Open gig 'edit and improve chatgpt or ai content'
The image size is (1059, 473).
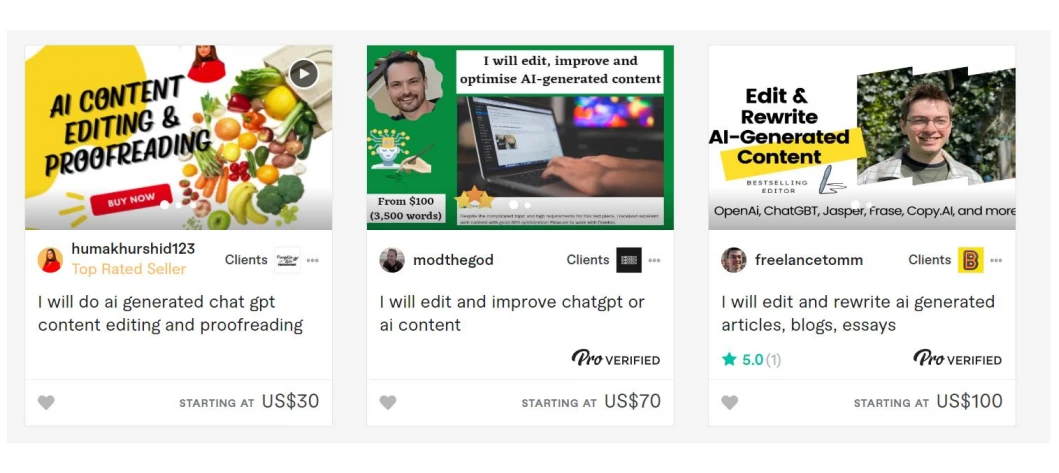pos(512,314)
